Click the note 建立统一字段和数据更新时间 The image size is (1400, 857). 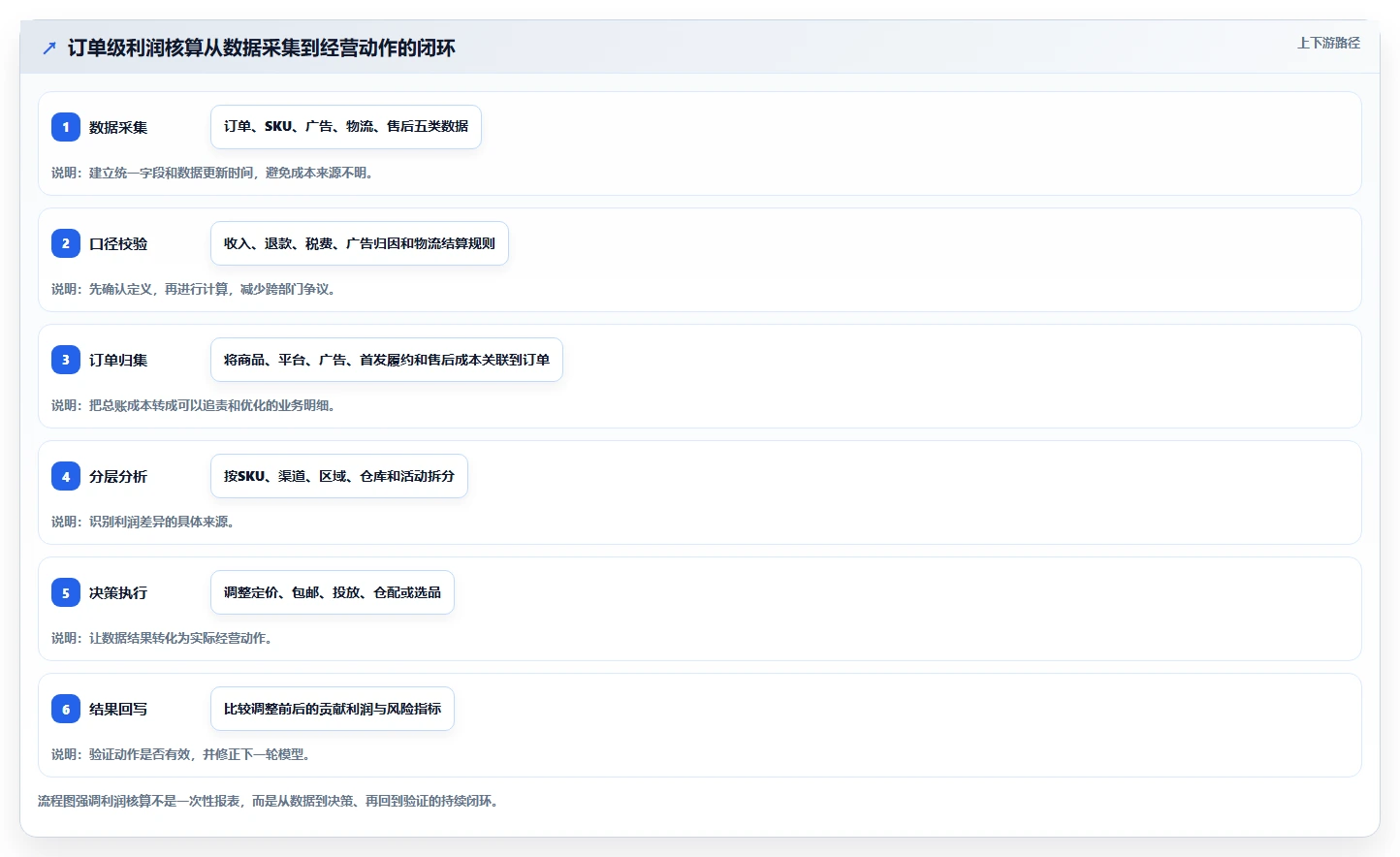pos(212,173)
